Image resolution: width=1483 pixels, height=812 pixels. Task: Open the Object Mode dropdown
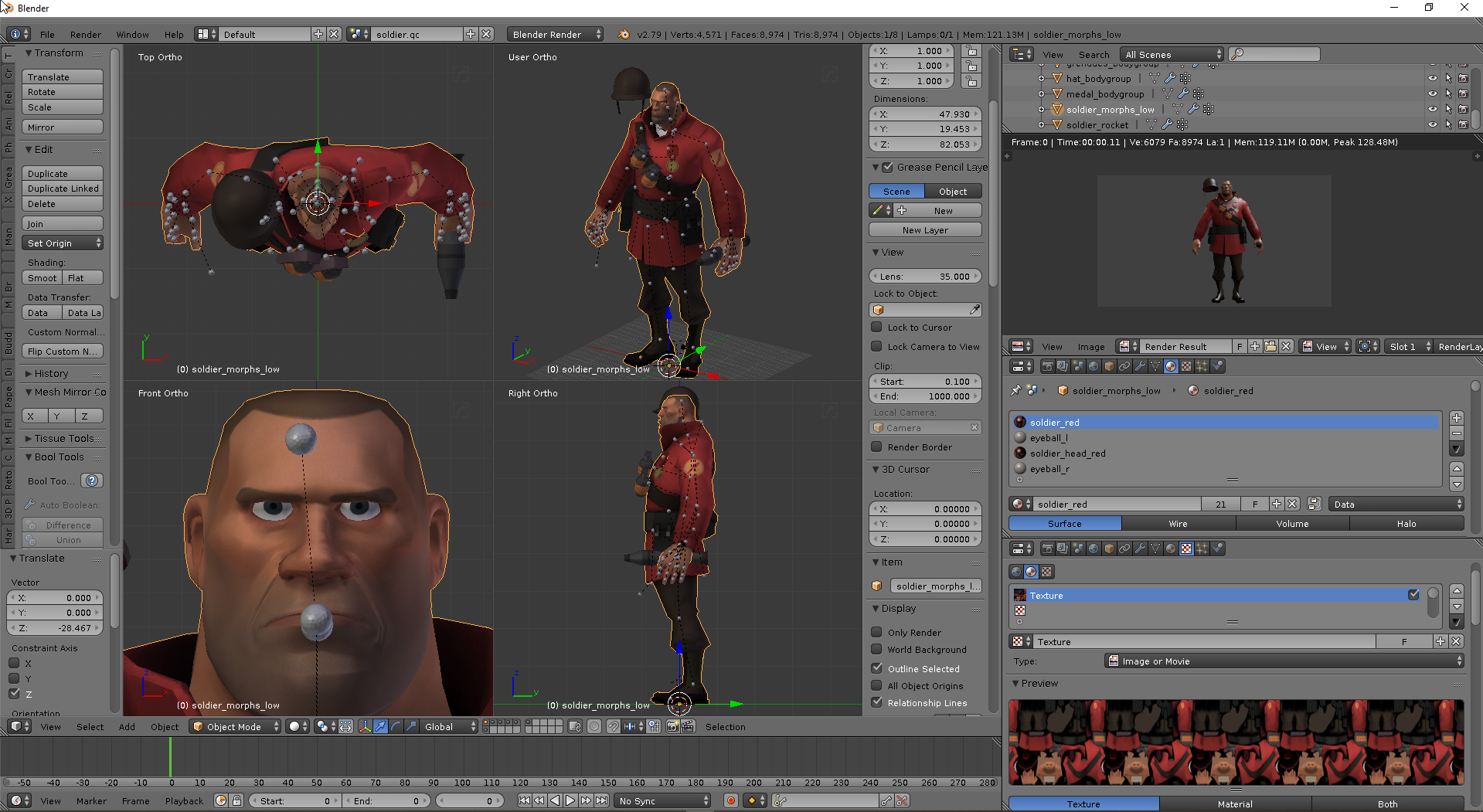[x=235, y=726]
